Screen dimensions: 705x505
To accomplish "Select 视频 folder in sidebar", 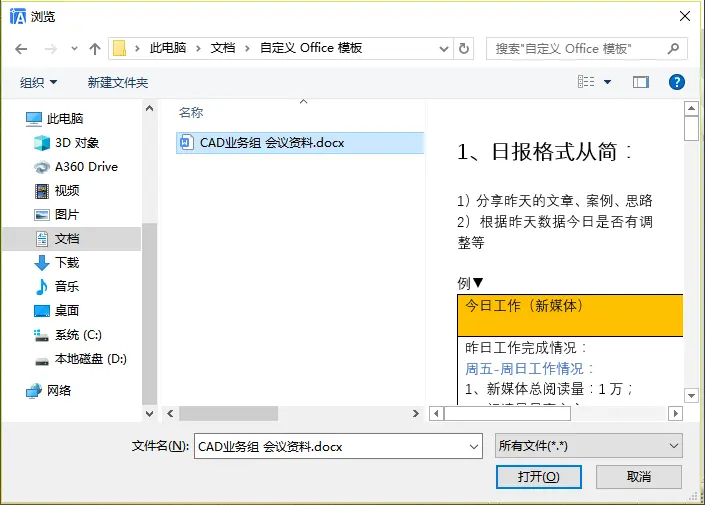I will [57, 191].
